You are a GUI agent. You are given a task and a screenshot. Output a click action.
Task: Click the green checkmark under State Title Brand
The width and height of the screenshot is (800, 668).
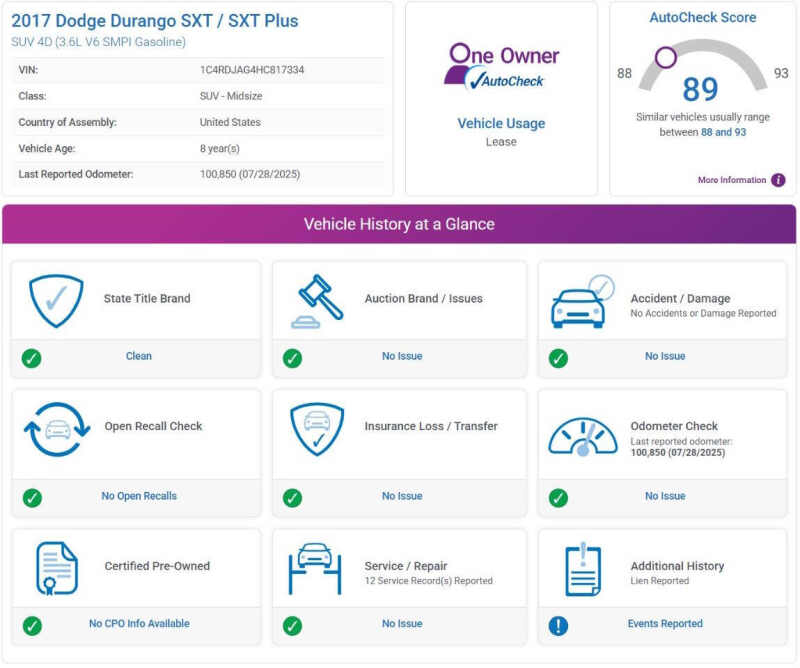point(32,357)
